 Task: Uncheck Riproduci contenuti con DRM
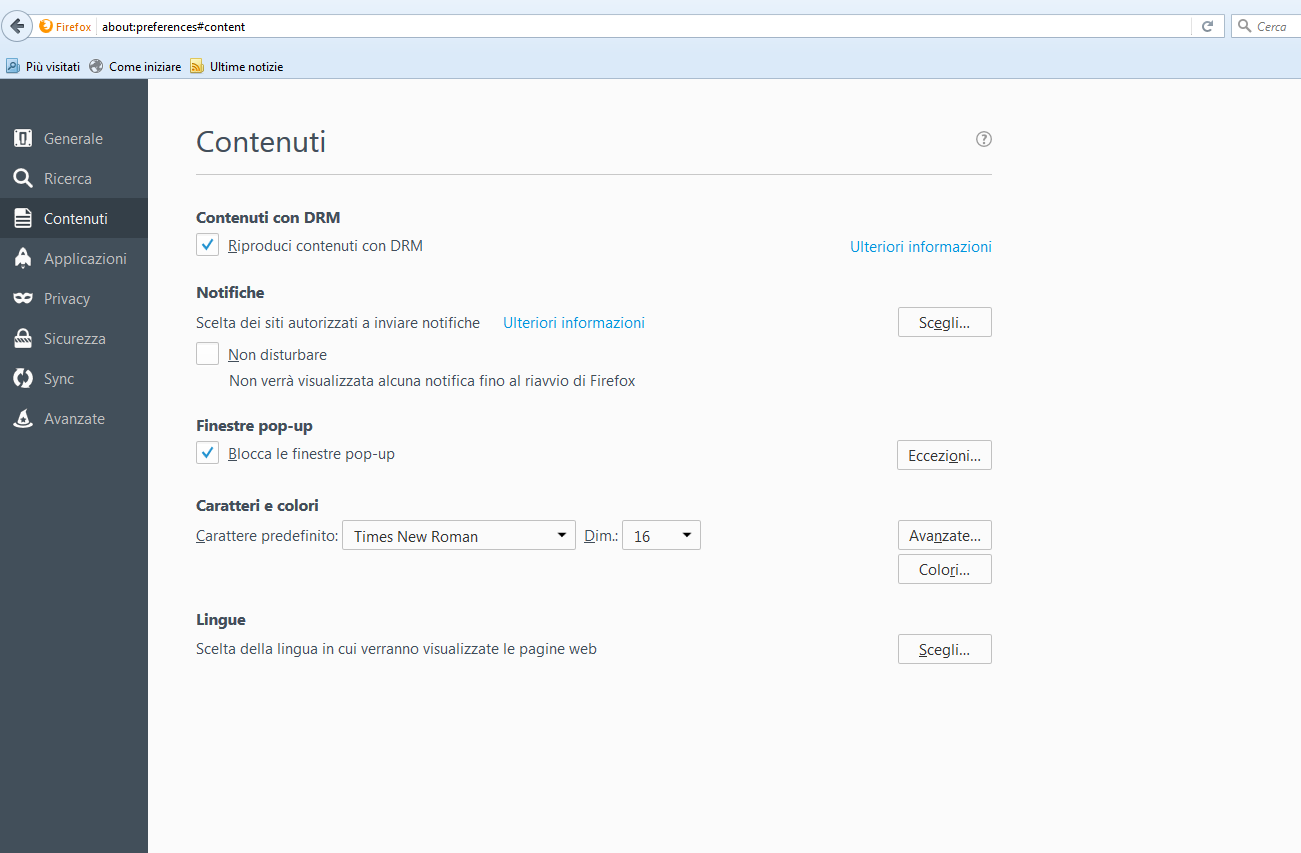click(208, 245)
